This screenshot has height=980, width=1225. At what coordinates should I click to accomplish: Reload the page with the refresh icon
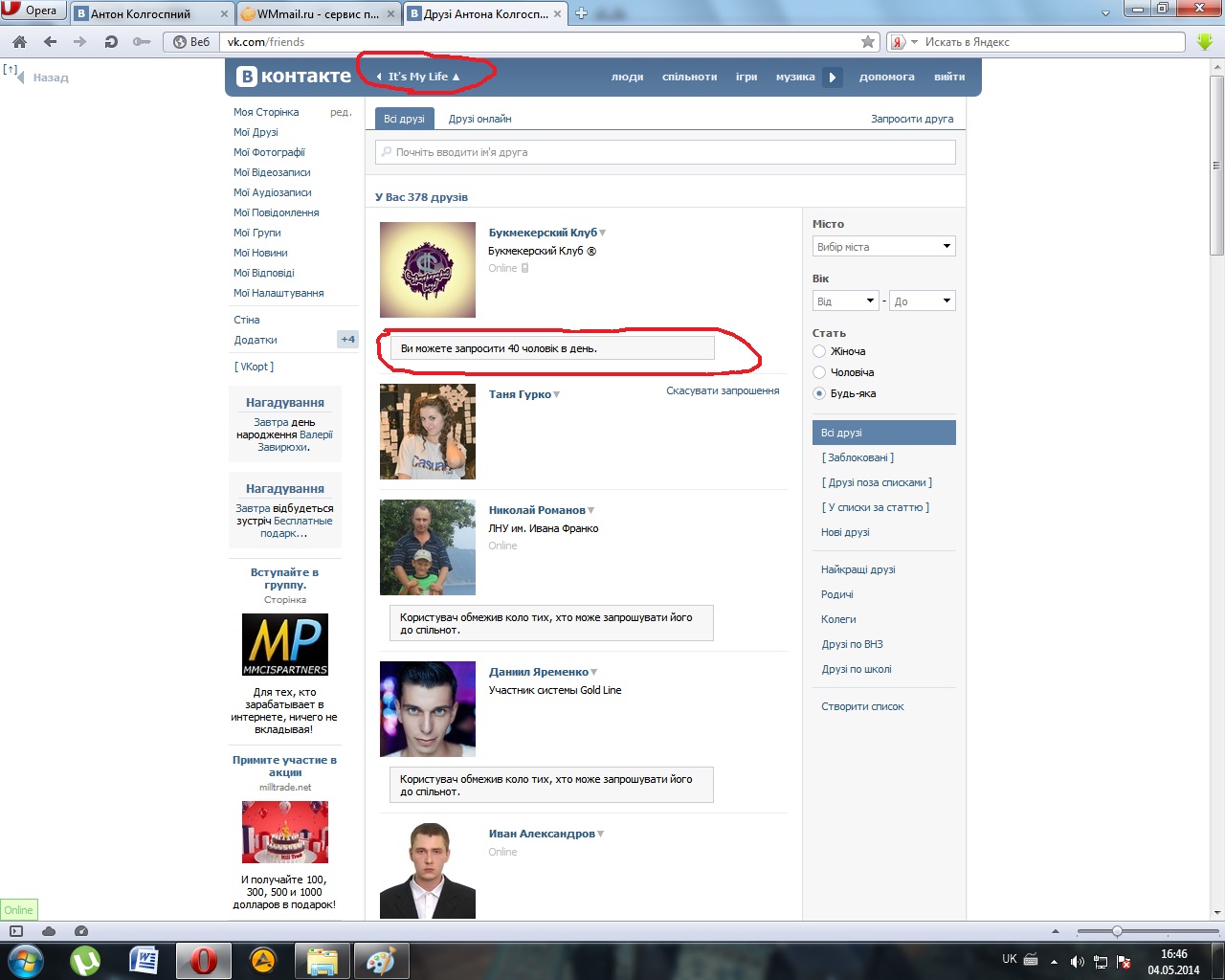[x=111, y=42]
